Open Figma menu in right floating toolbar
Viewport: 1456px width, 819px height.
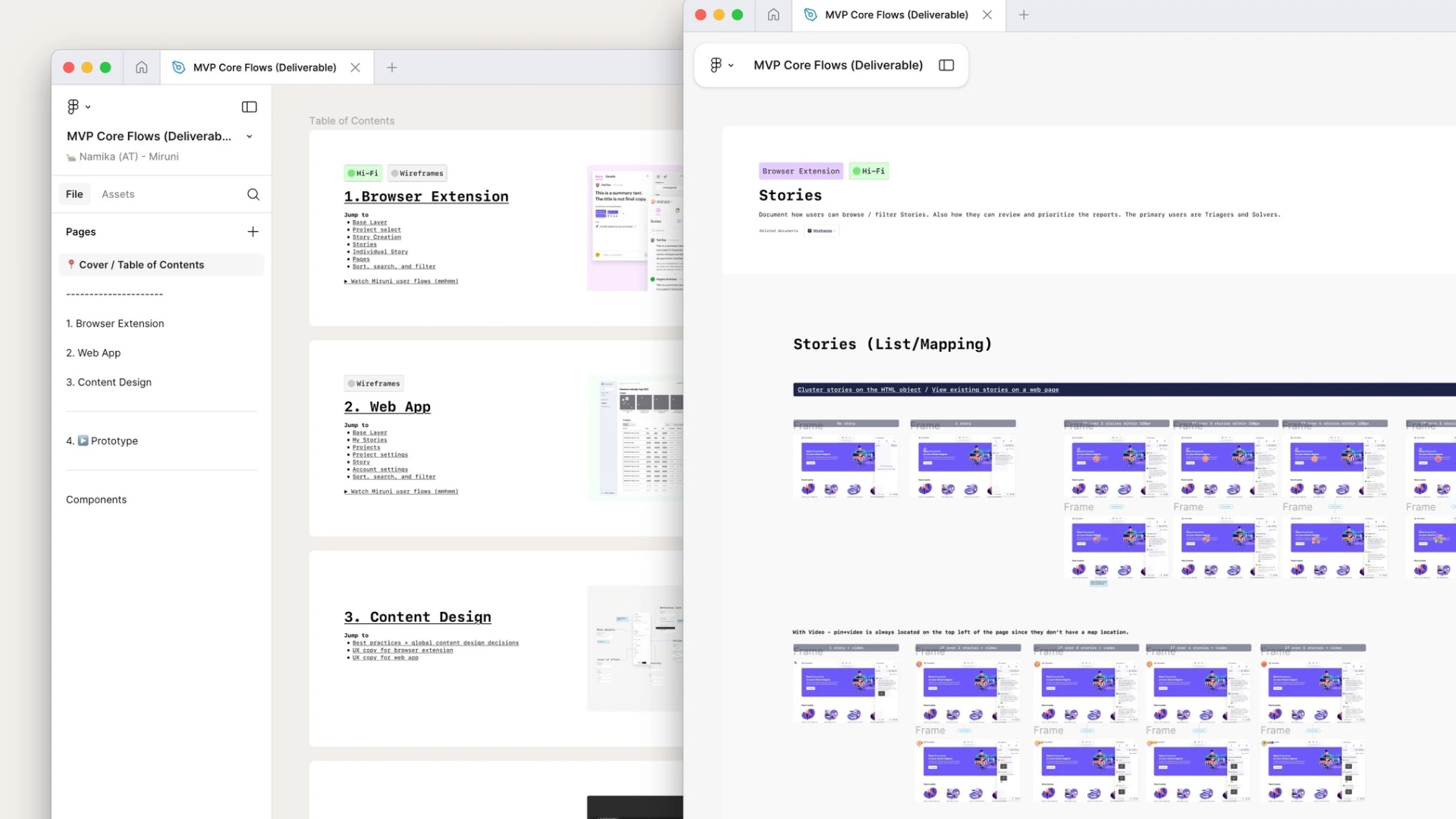[x=720, y=65]
